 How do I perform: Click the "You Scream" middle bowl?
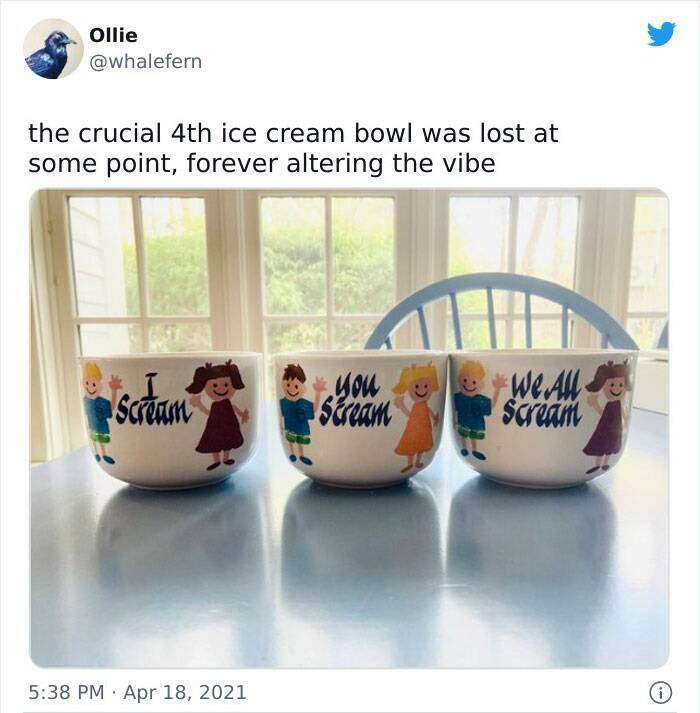tap(360, 419)
